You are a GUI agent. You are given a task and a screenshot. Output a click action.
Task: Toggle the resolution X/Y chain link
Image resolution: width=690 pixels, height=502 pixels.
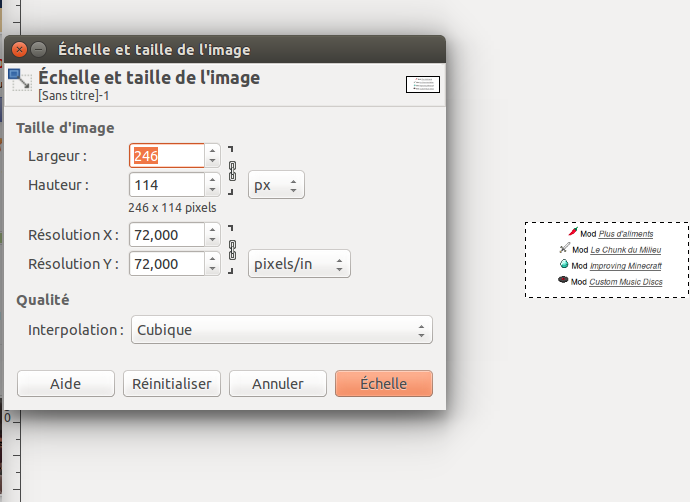click(233, 248)
